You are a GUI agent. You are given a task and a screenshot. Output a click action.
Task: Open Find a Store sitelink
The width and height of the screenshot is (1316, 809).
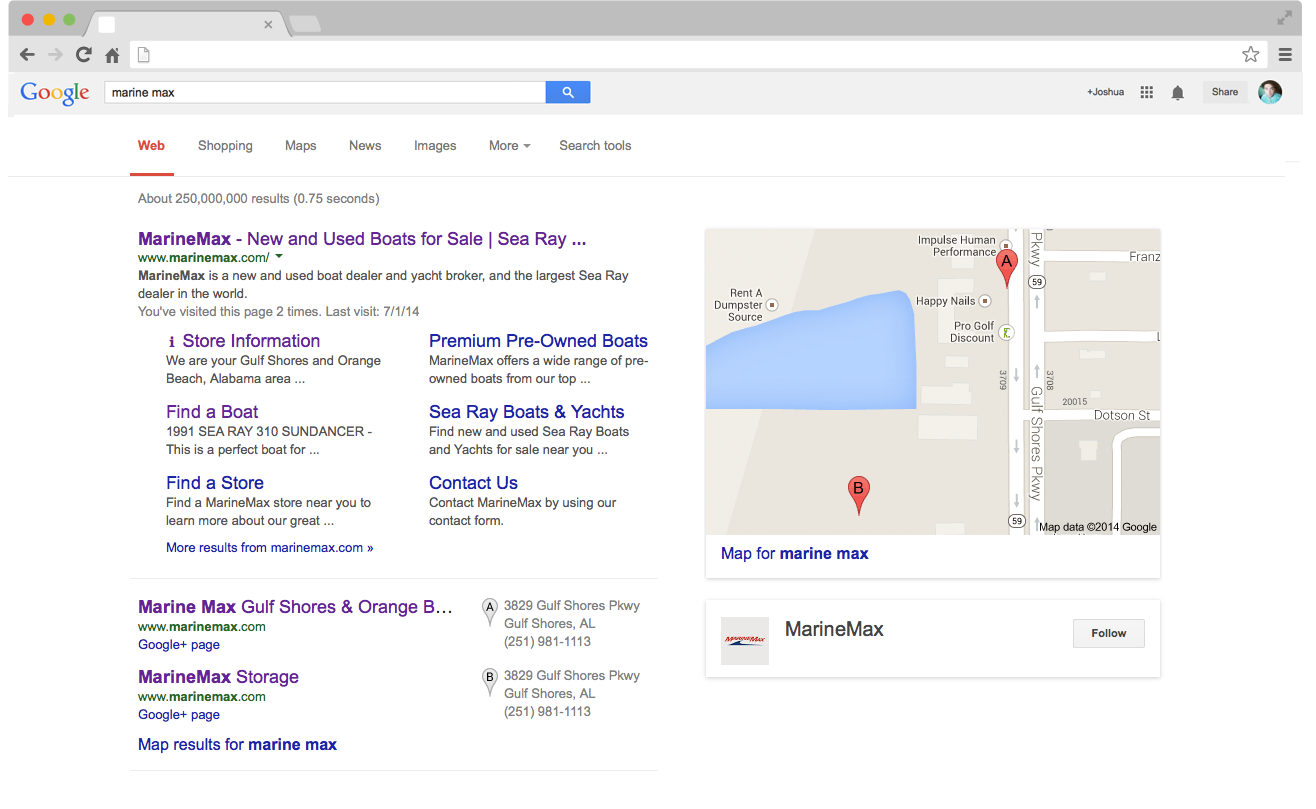[x=215, y=483]
